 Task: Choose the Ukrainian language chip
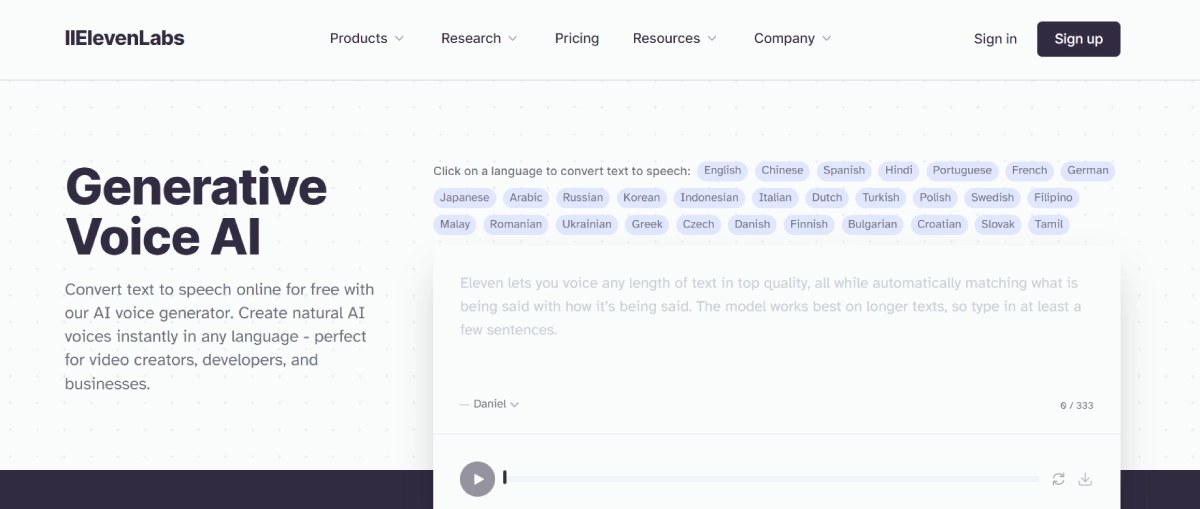(x=586, y=224)
